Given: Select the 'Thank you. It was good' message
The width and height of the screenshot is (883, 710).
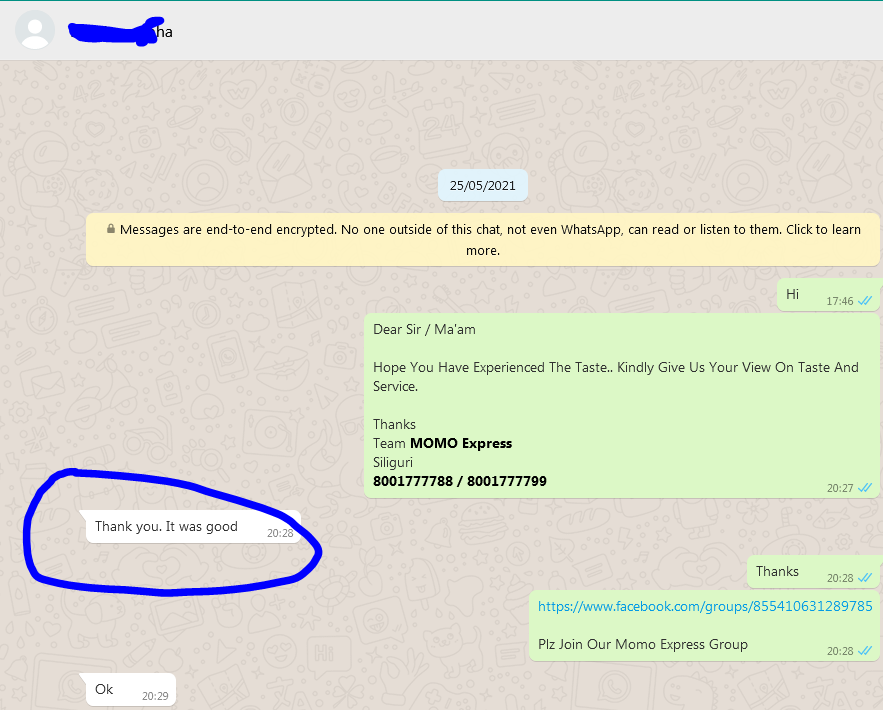Looking at the screenshot, I should (193, 527).
